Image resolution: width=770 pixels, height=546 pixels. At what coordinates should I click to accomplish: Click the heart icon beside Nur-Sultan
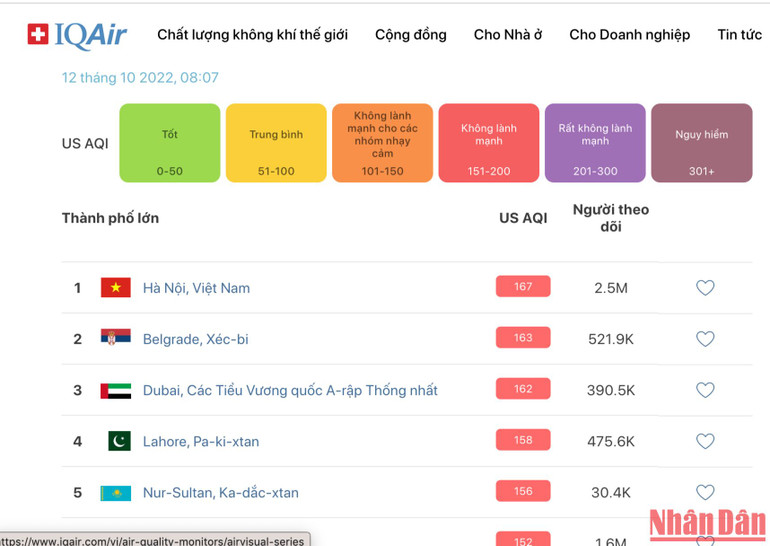pos(705,492)
